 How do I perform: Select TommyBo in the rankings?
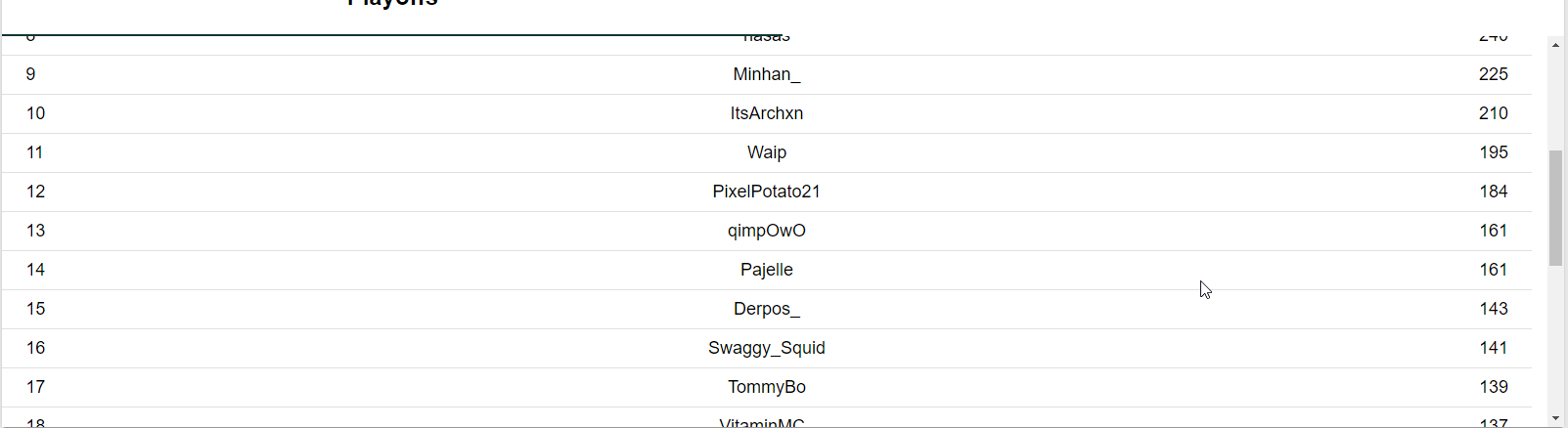767,387
